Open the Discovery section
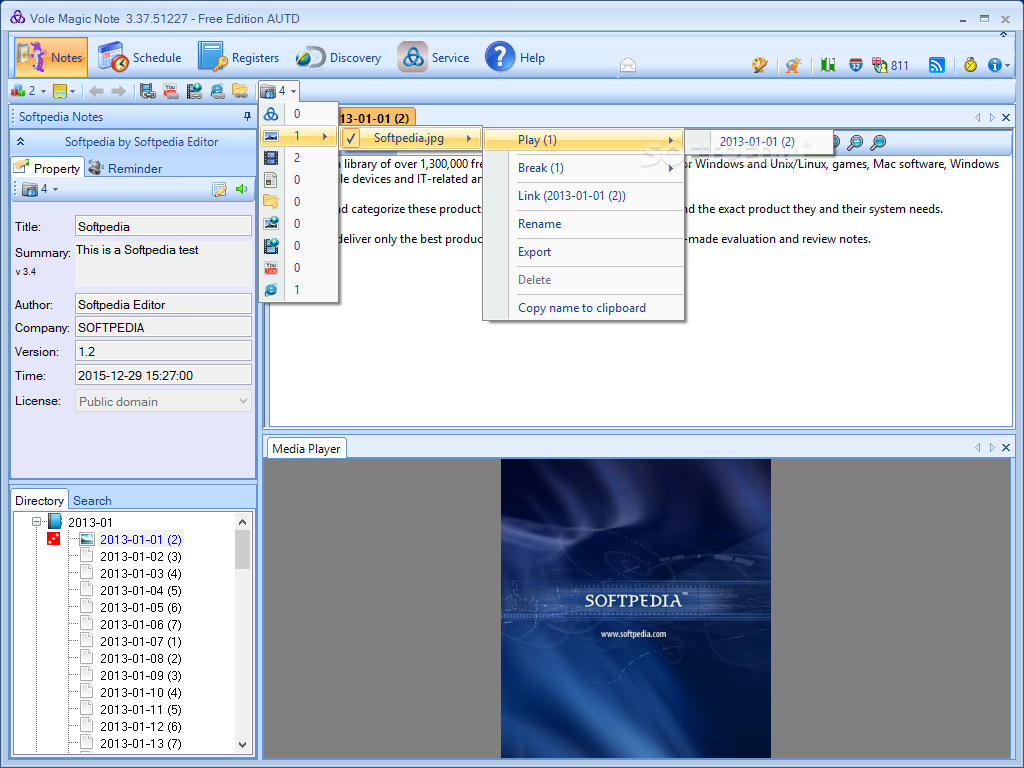Viewport: 1024px width, 768px height. coord(338,57)
